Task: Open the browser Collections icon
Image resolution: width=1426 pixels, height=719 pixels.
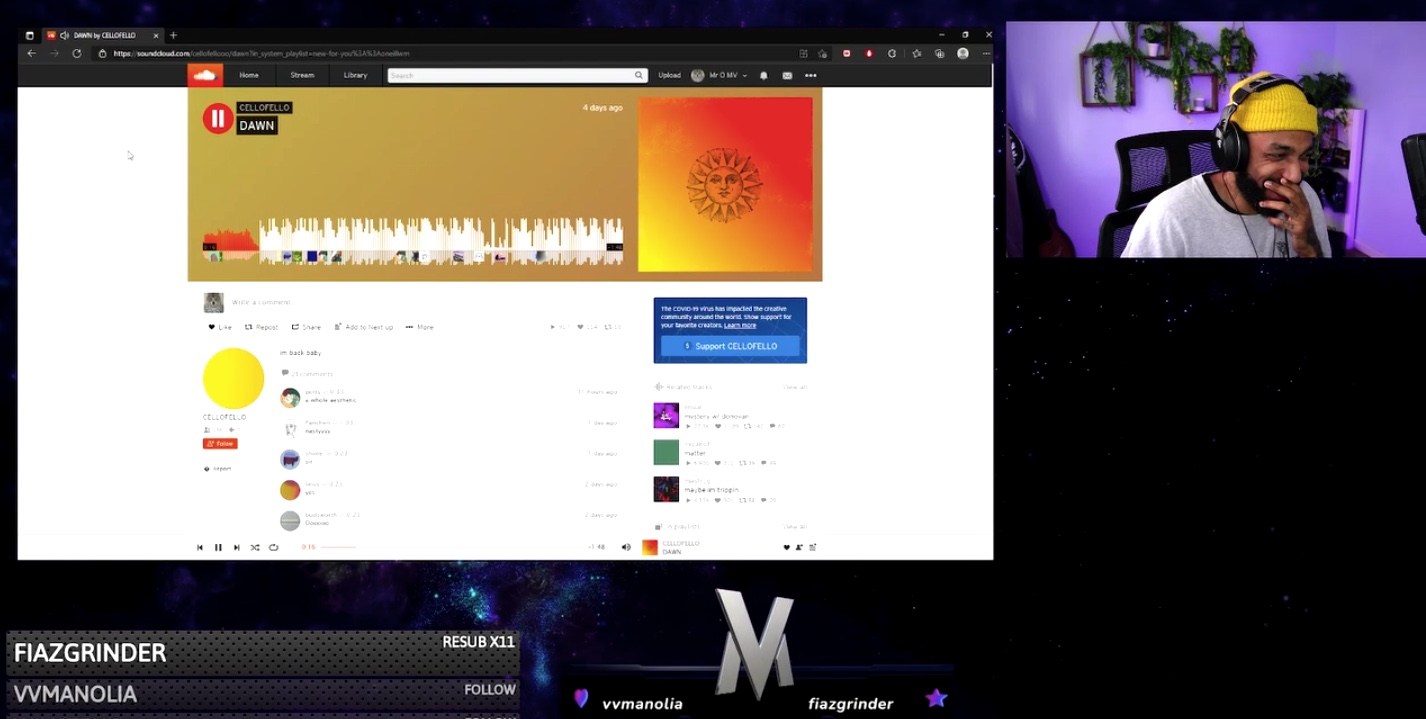Action: tap(939, 53)
